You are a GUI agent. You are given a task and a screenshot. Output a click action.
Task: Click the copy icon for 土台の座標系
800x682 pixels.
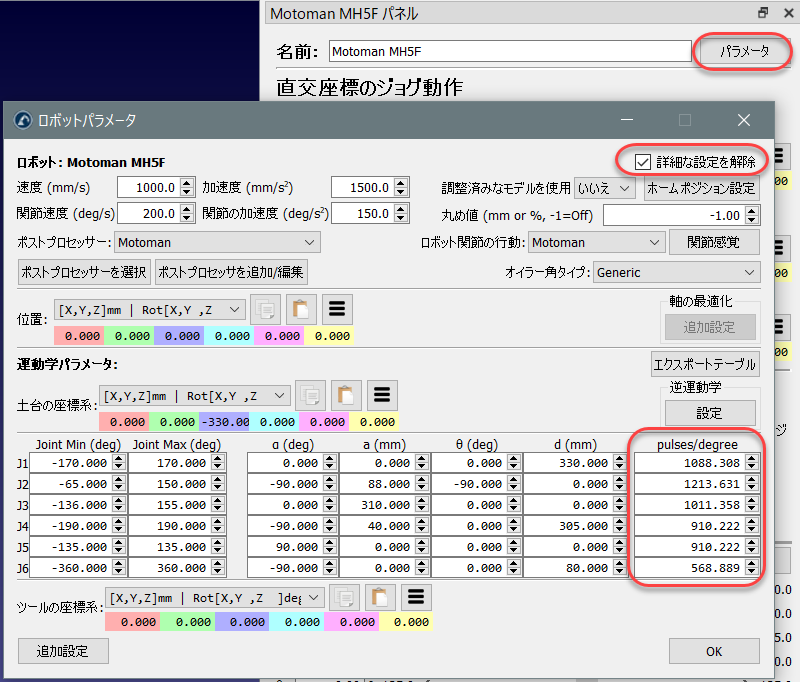click(x=310, y=395)
